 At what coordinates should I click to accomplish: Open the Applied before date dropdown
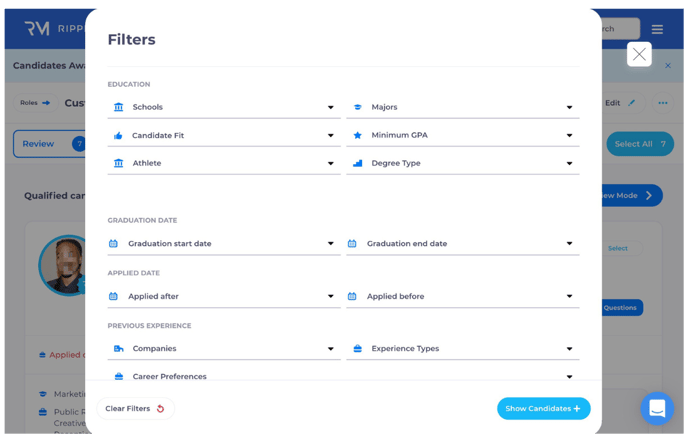pos(569,296)
